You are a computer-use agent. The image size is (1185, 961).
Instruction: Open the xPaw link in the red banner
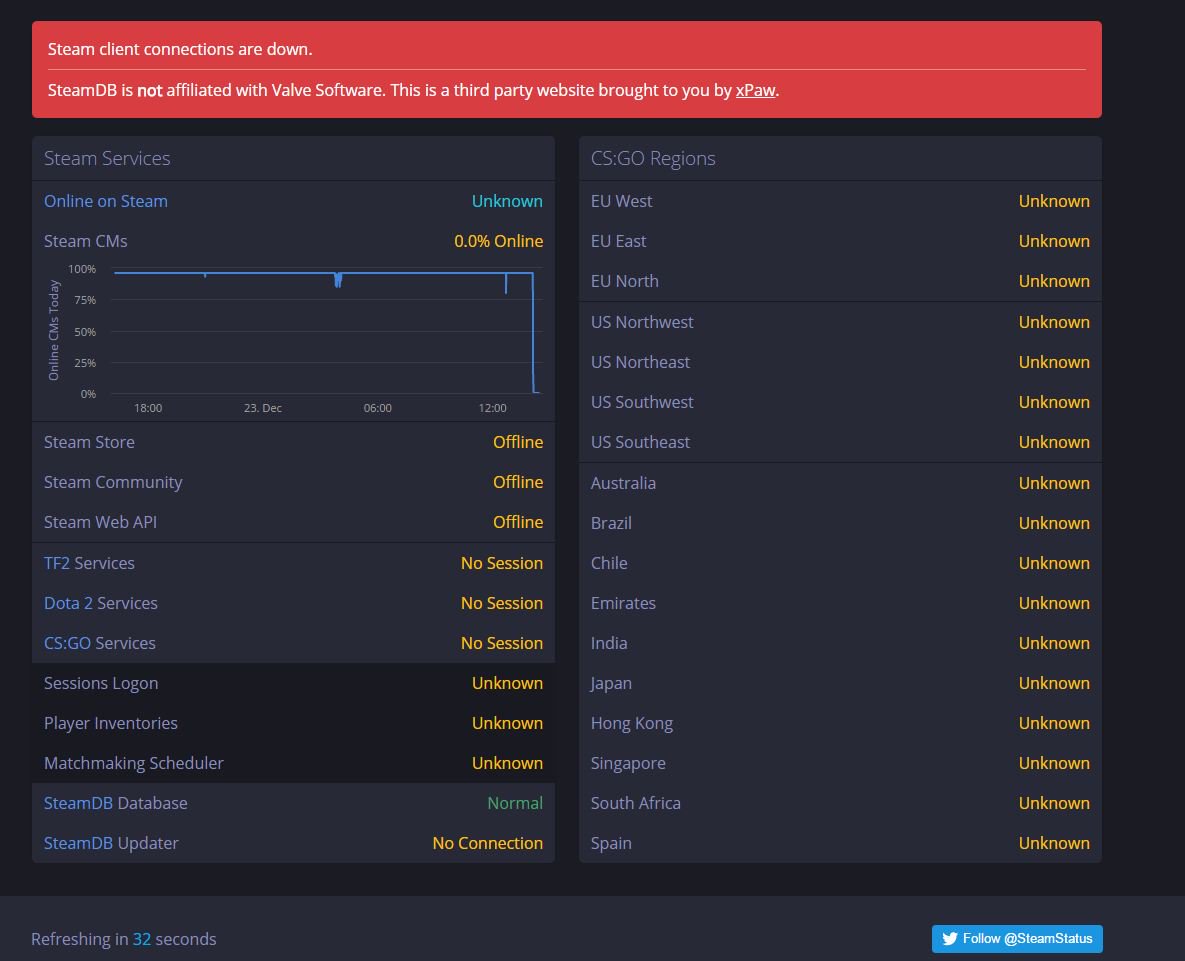755,90
